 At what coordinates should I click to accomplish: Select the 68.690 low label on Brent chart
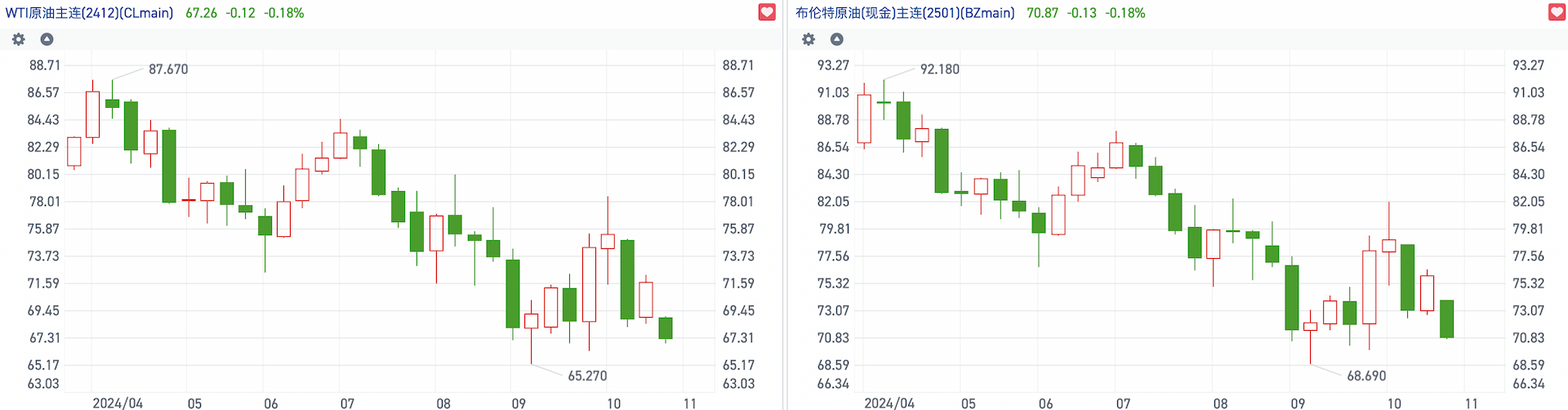(1366, 376)
